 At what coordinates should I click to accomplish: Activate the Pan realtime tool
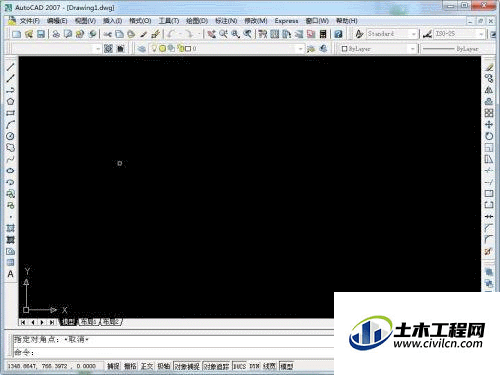click(211, 34)
